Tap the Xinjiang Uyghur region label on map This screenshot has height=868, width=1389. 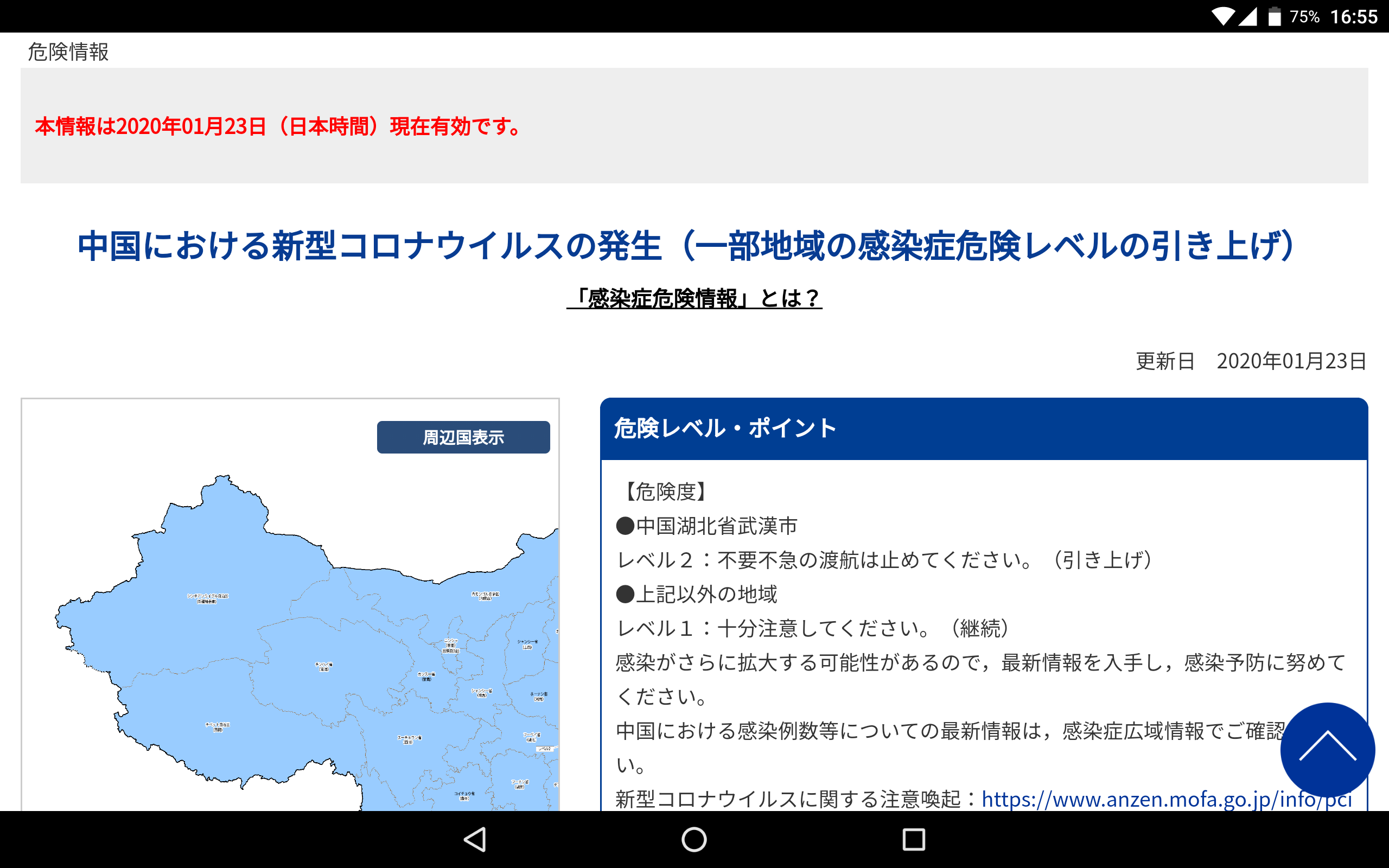click(x=207, y=598)
